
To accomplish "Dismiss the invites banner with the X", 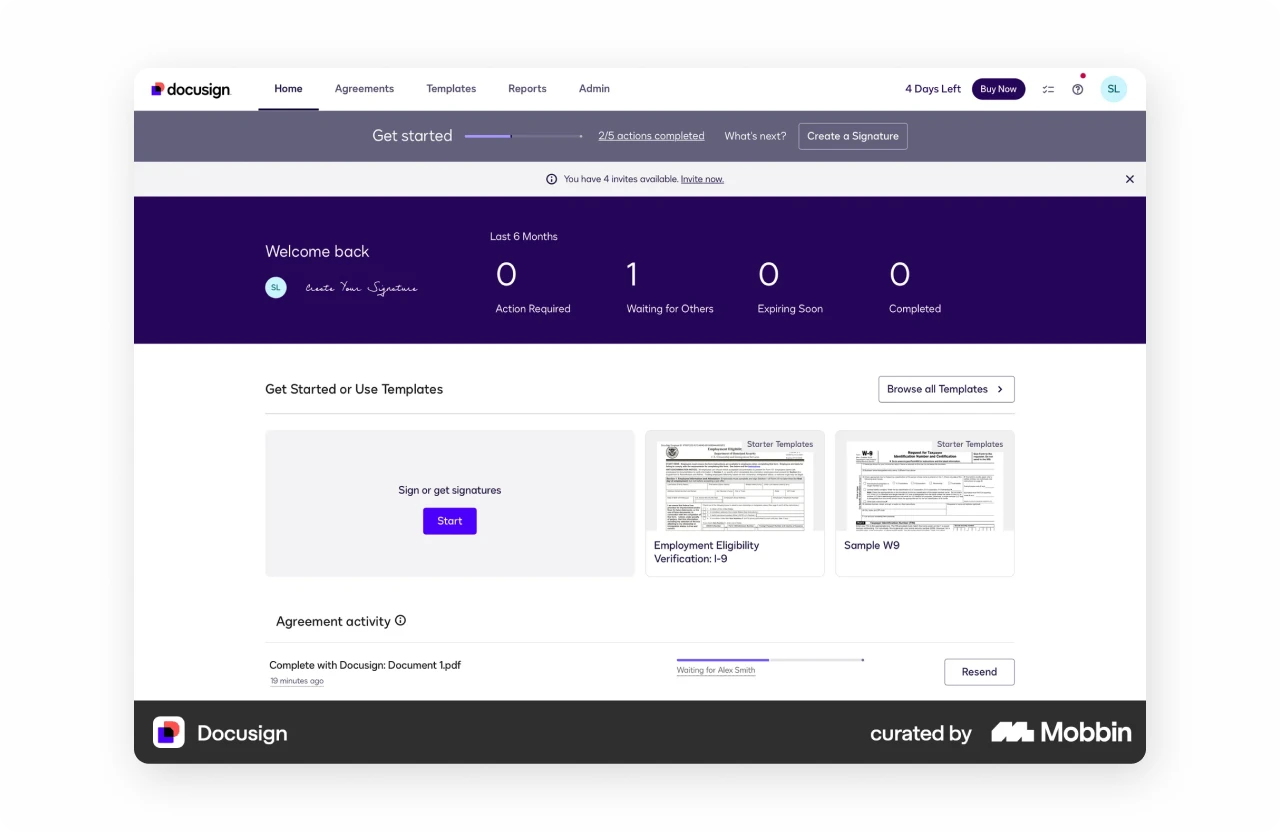I will (1130, 179).
